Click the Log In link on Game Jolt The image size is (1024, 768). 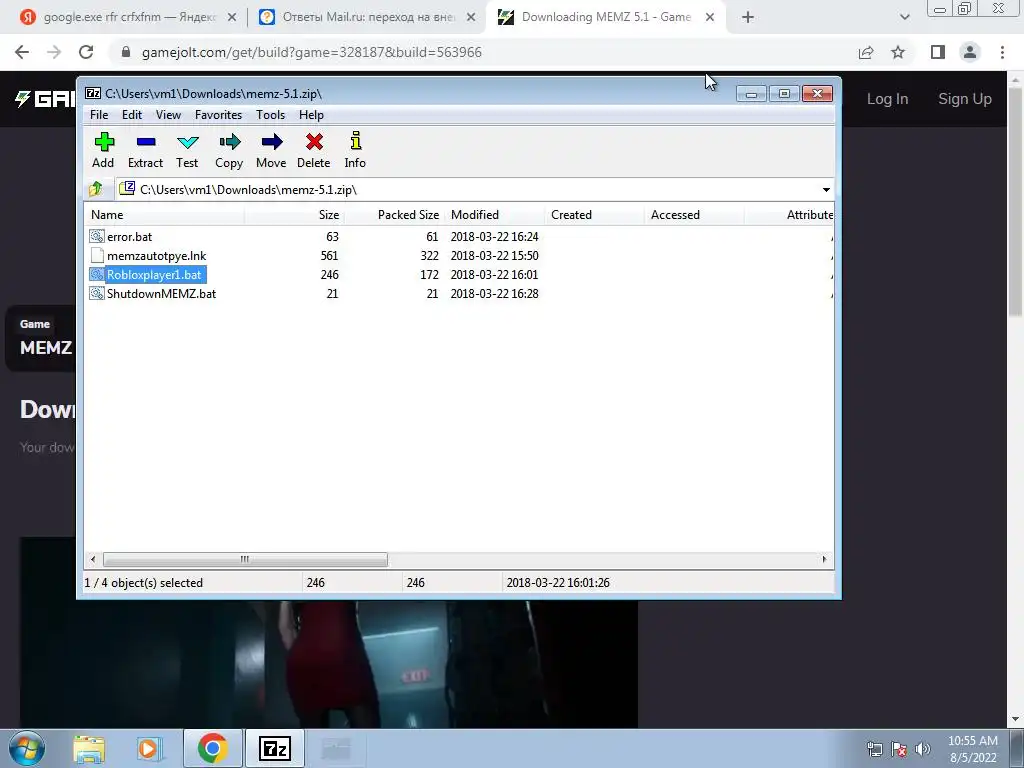887,99
